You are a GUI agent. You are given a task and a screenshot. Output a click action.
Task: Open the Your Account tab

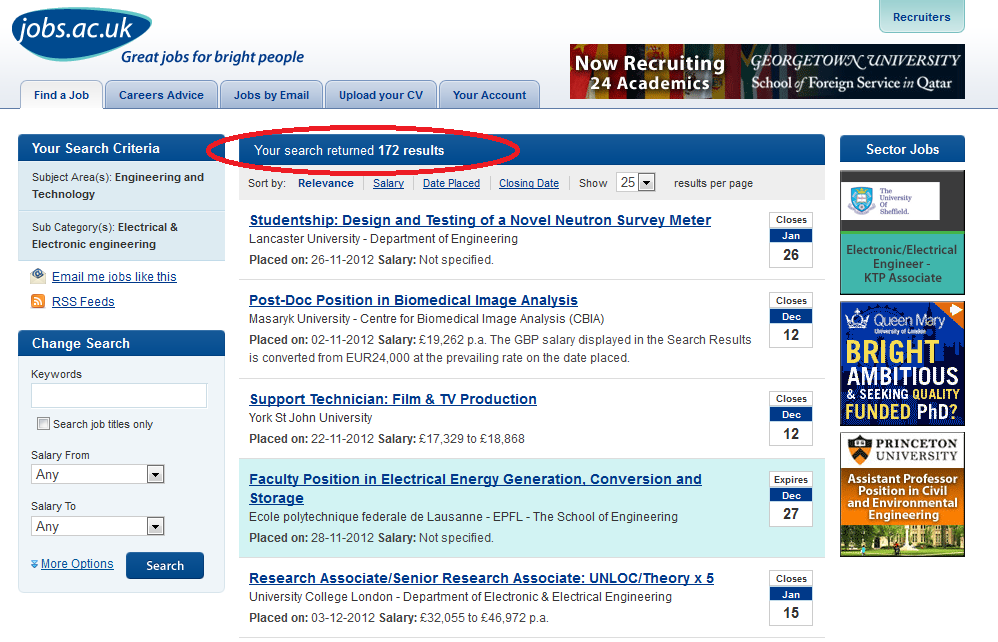click(489, 95)
